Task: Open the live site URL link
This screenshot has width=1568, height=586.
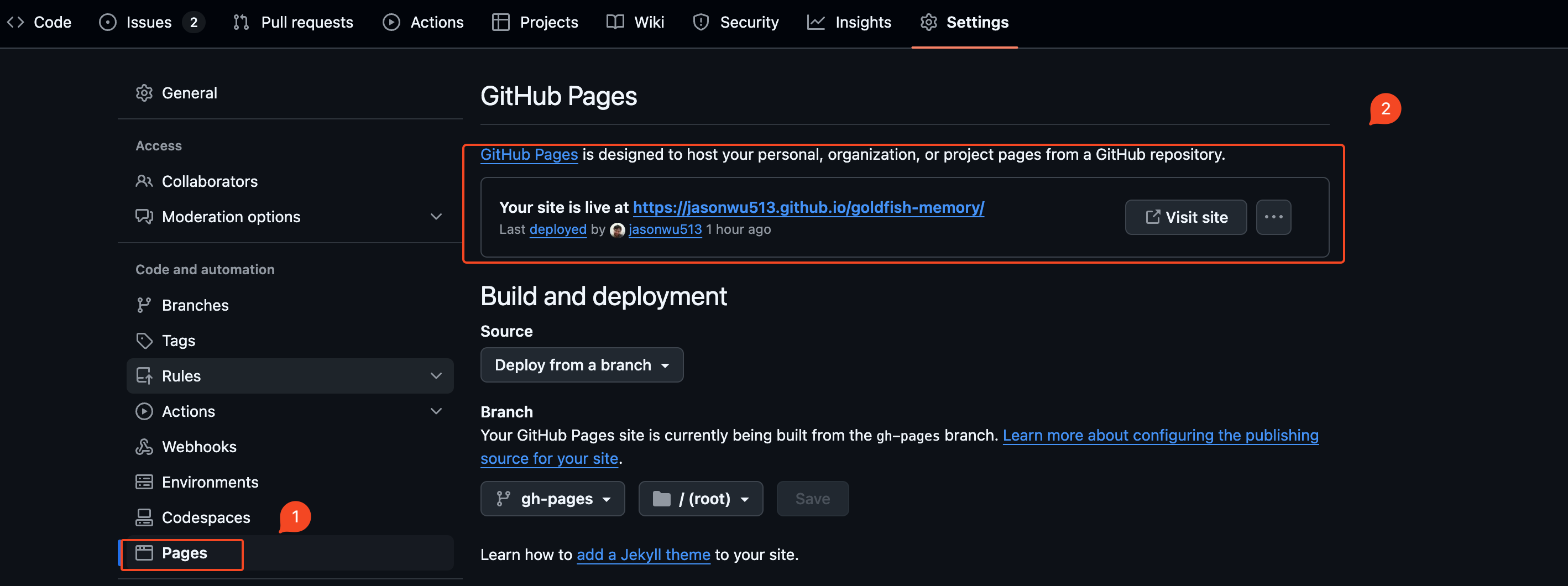Action: click(x=808, y=207)
